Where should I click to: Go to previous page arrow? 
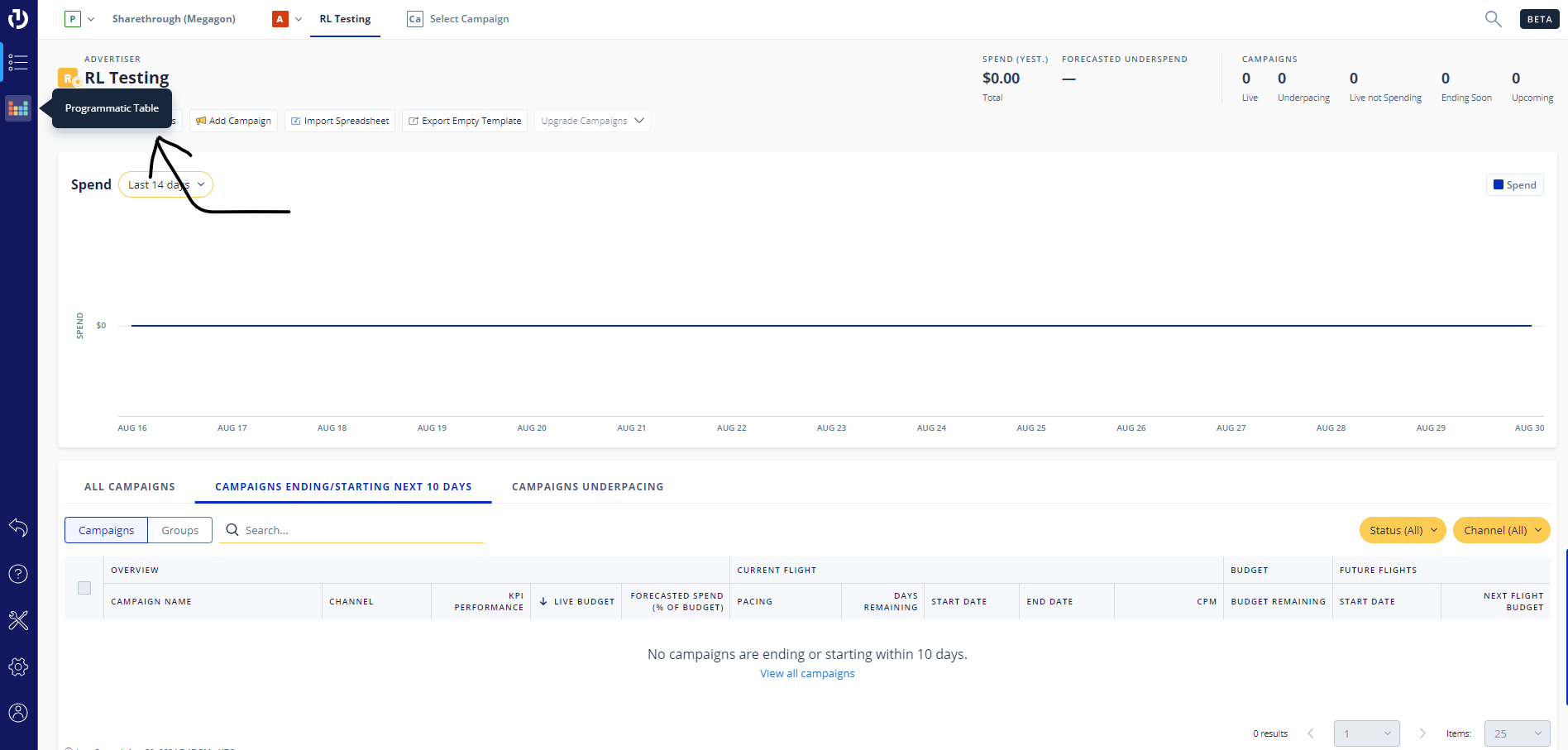point(1311,733)
